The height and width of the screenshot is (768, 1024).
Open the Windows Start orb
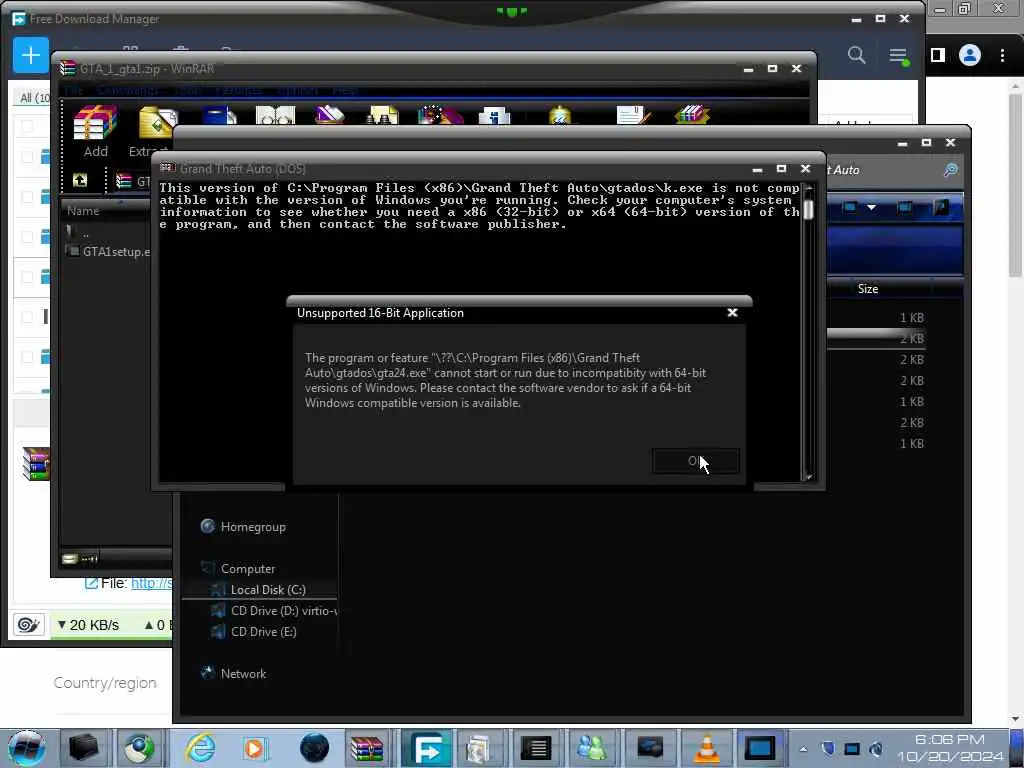[27, 748]
